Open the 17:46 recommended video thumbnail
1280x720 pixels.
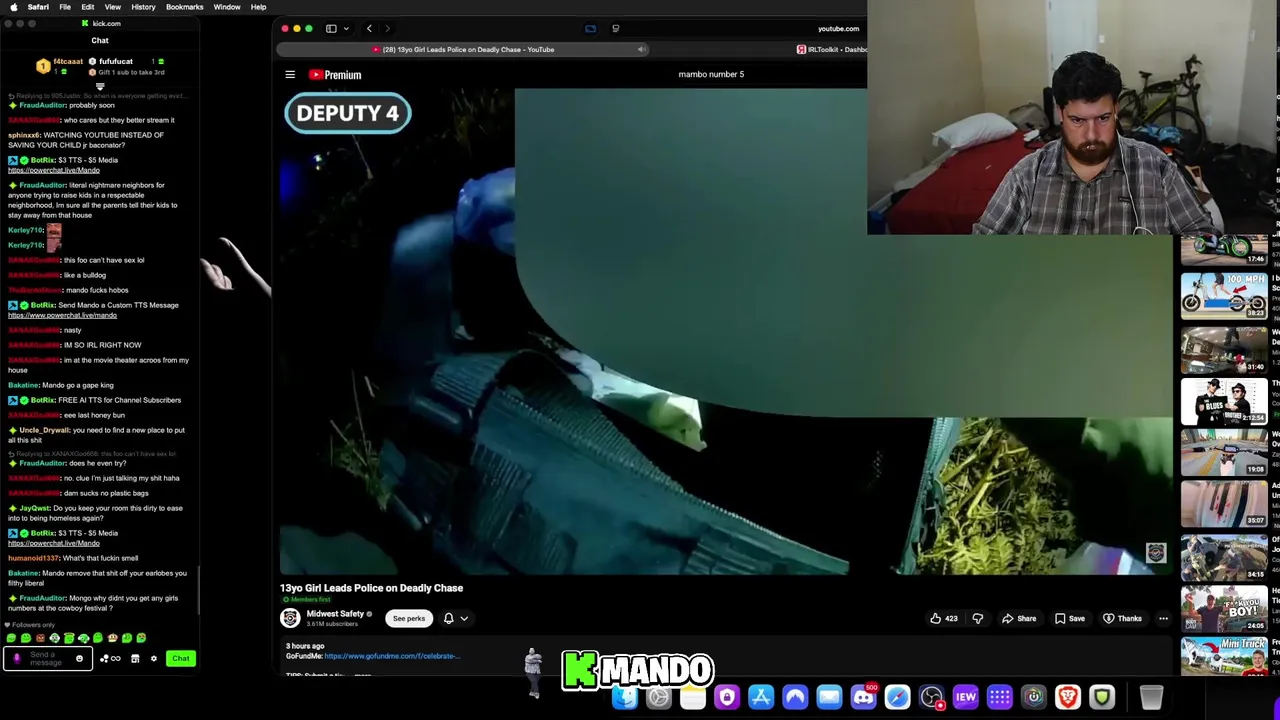(1224, 250)
